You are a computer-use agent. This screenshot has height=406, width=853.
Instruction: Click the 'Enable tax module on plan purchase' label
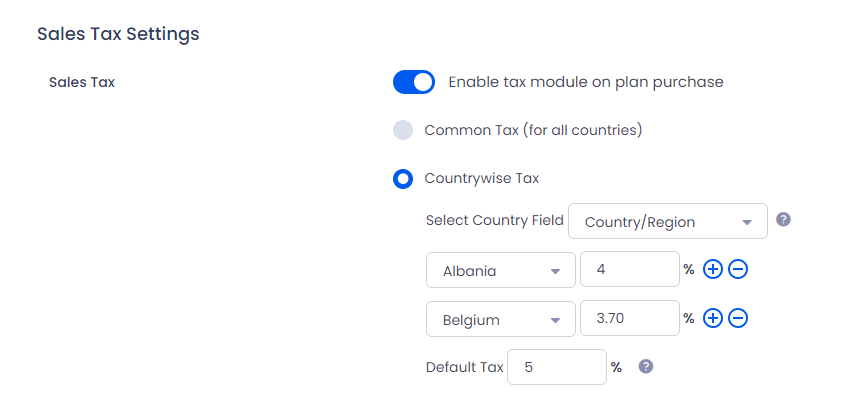pyautogui.click(x=586, y=82)
